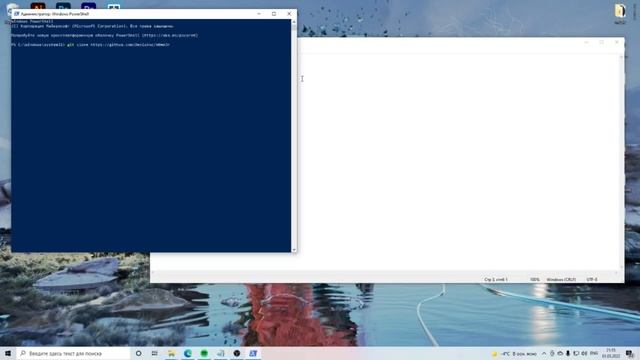Image resolution: width=640 pixels, height=360 pixels.
Task: Click Notepad status bar Windows (CRLF)
Action: tap(561, 280)
